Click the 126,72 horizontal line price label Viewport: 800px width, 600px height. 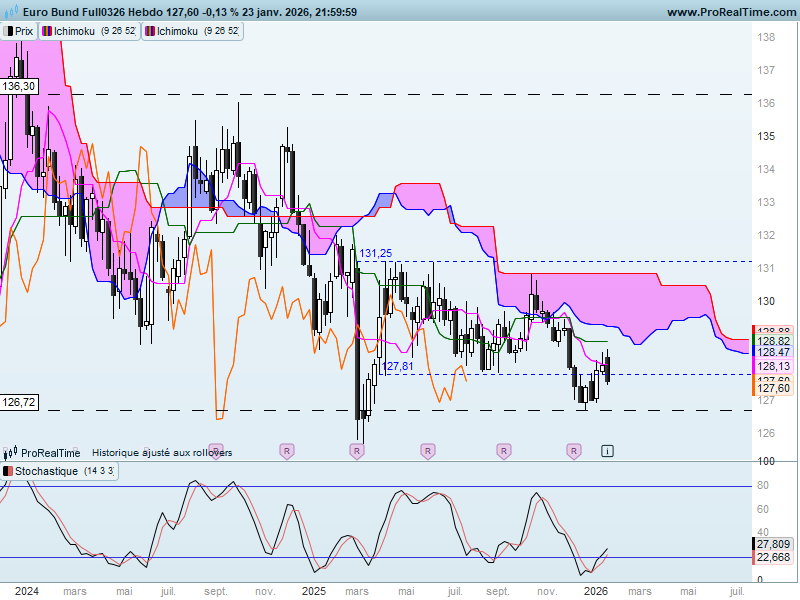tap(19, 403)
